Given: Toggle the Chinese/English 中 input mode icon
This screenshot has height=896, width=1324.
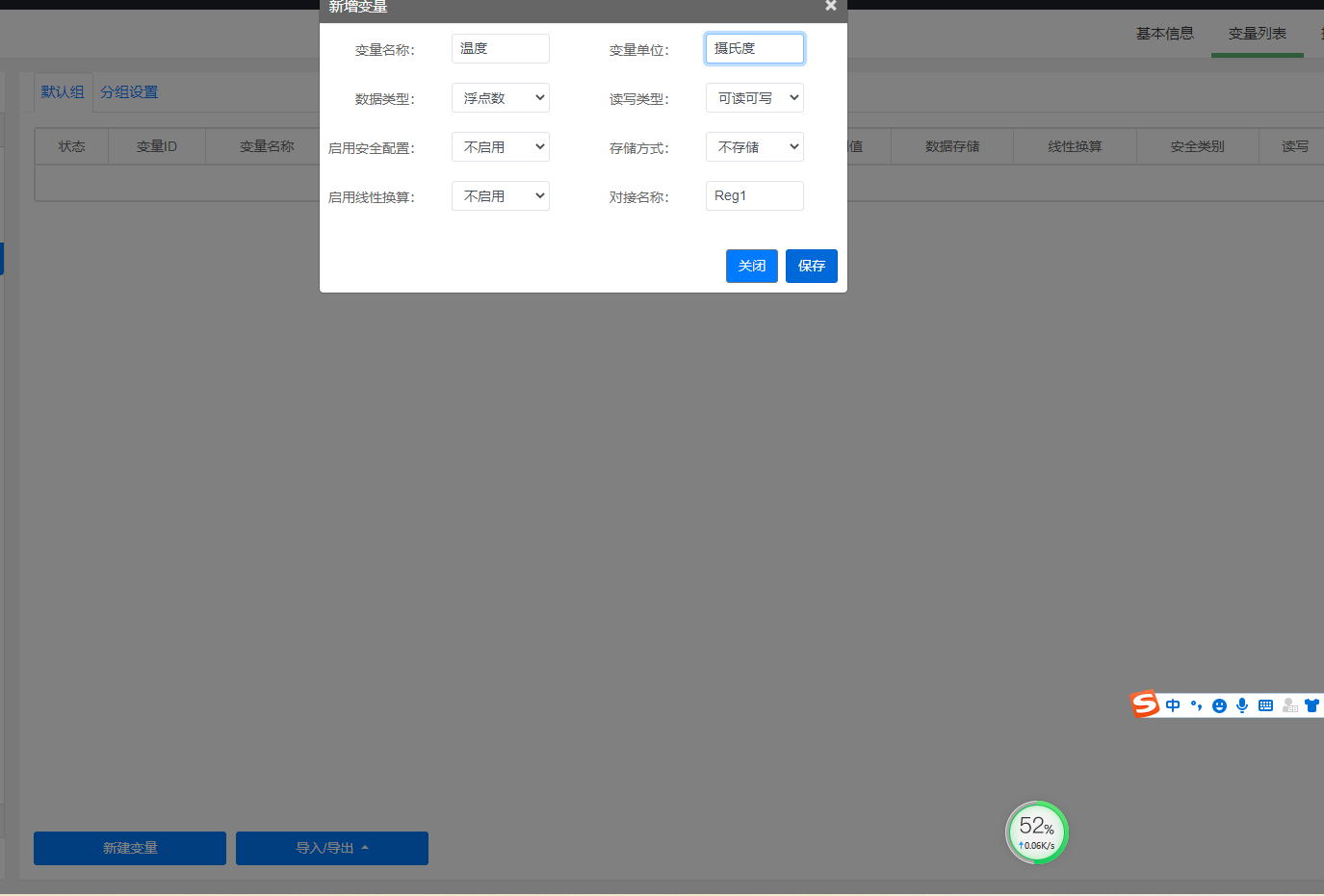Looking at the screenshot, I should tap(1173, 705).
